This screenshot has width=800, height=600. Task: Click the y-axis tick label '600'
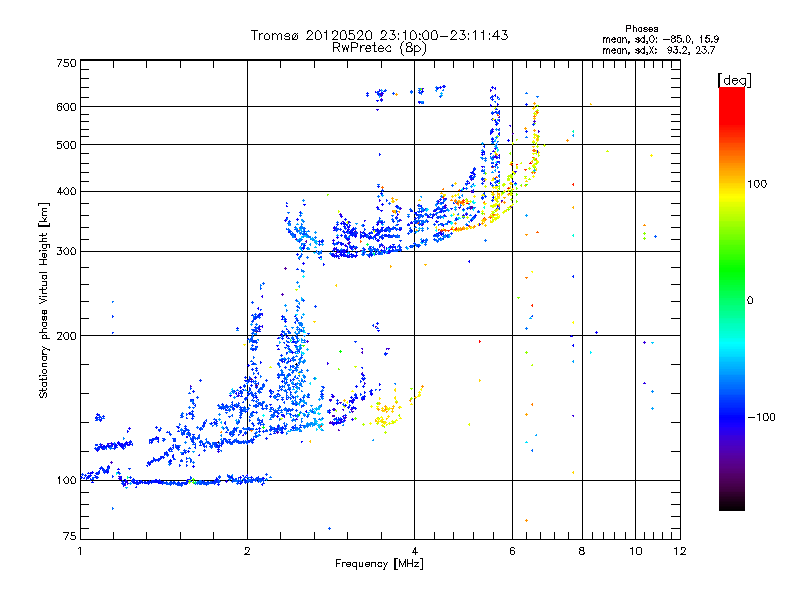pyautogui.click(x=66, y=107)
